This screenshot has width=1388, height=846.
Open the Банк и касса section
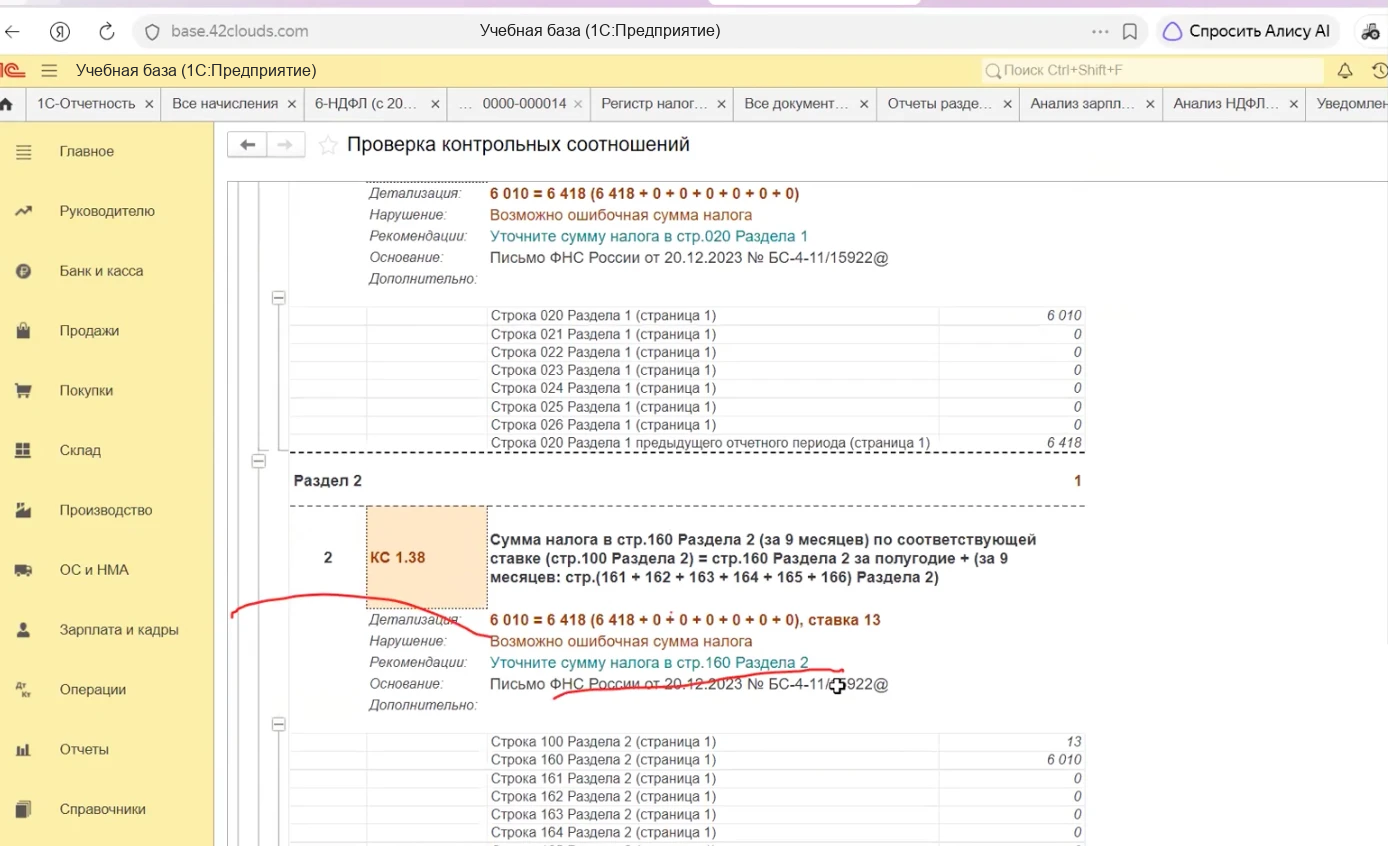pyautogui.click(x=101, y=271)
